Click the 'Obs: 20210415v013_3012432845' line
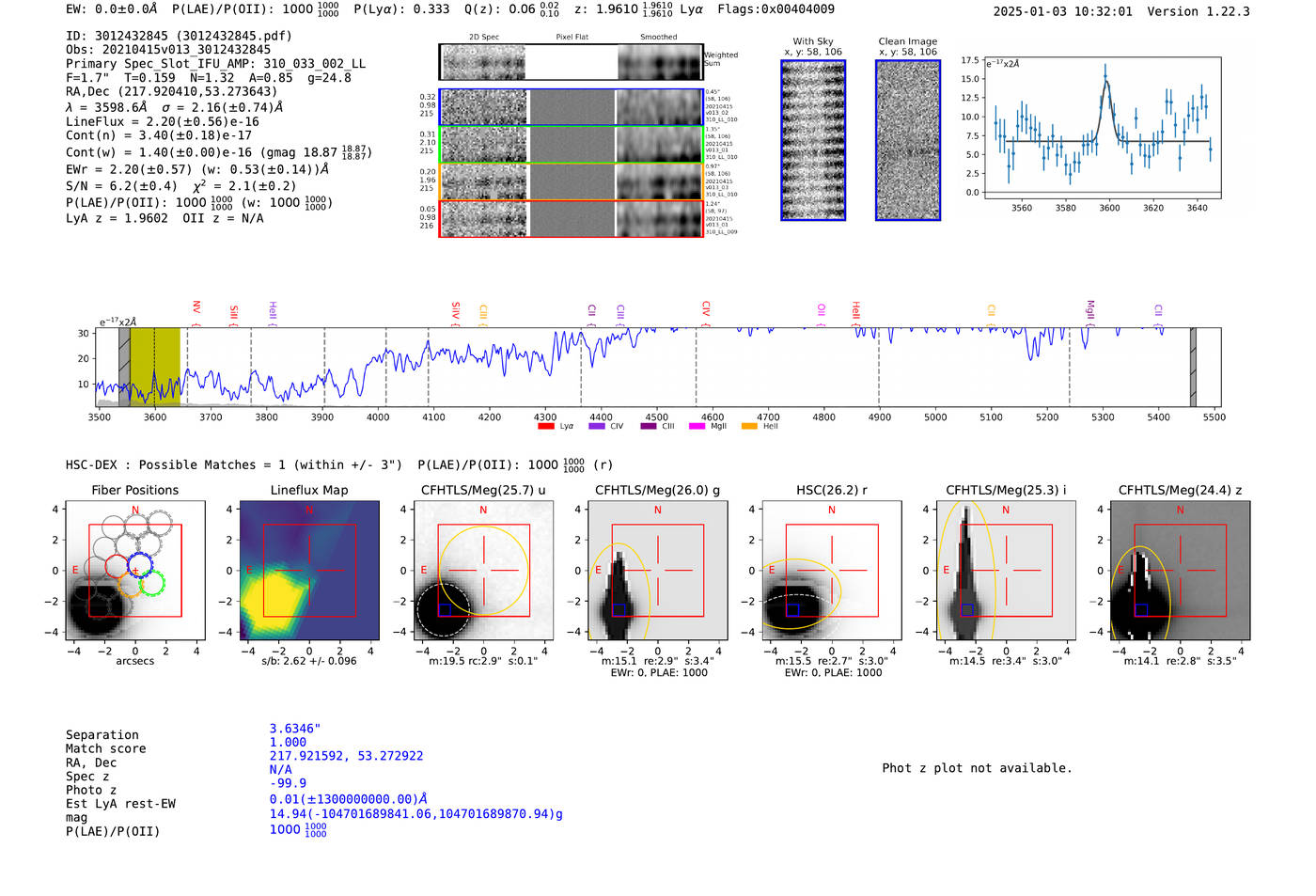This screenshot has width=1316, height=896. point(168,50)
